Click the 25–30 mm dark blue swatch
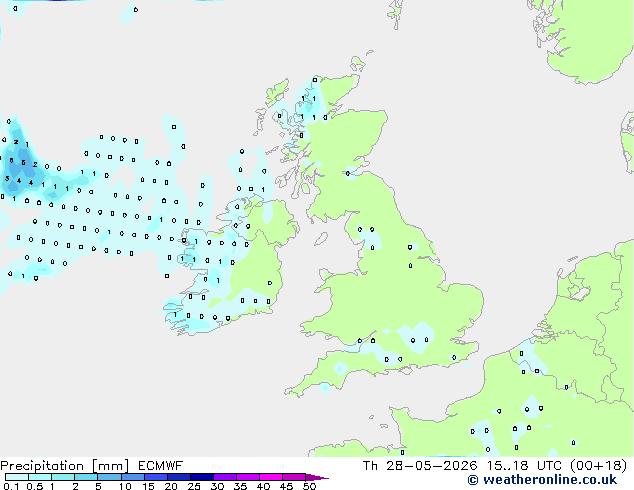 click(202, 477)
